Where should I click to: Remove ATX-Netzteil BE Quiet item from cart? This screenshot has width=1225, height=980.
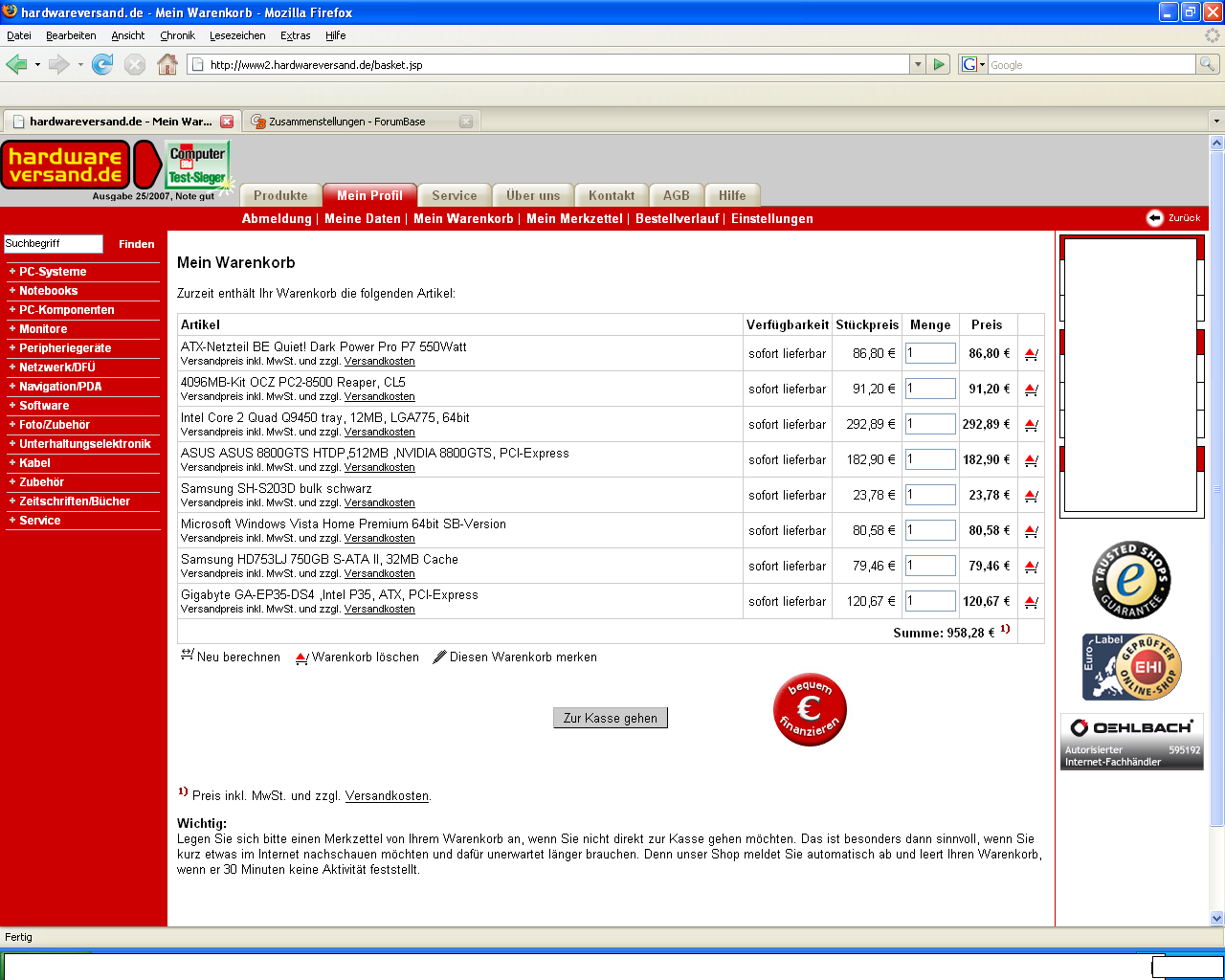tap(1031, 354)
